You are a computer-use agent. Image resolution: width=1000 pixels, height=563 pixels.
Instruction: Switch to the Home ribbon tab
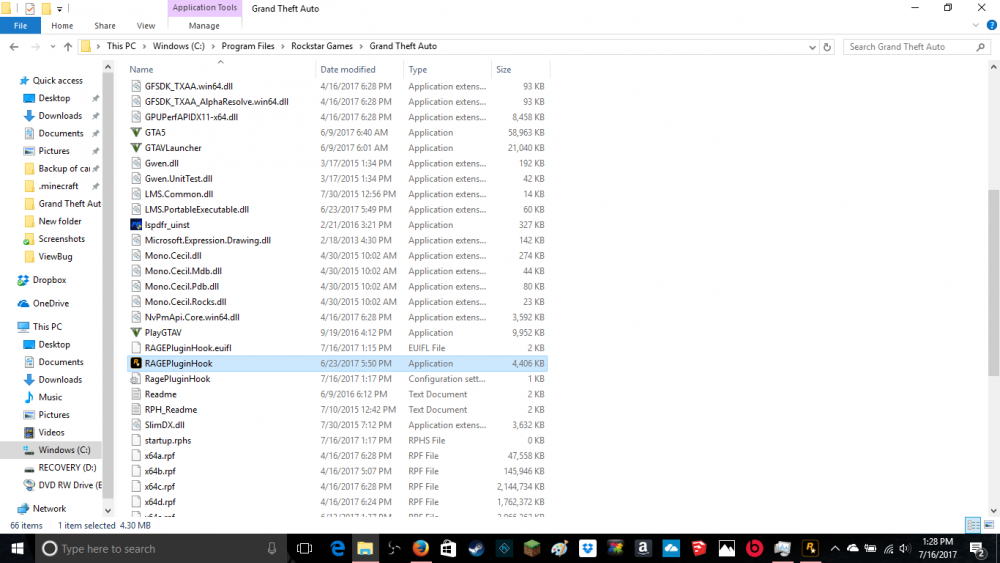point(62,26)
